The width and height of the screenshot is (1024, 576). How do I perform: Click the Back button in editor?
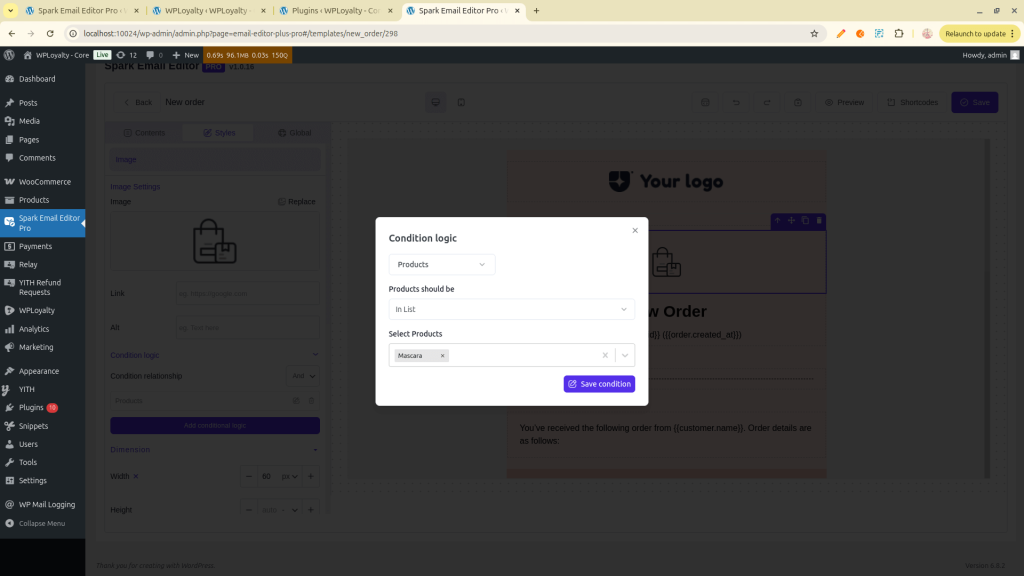pos(138,103)
